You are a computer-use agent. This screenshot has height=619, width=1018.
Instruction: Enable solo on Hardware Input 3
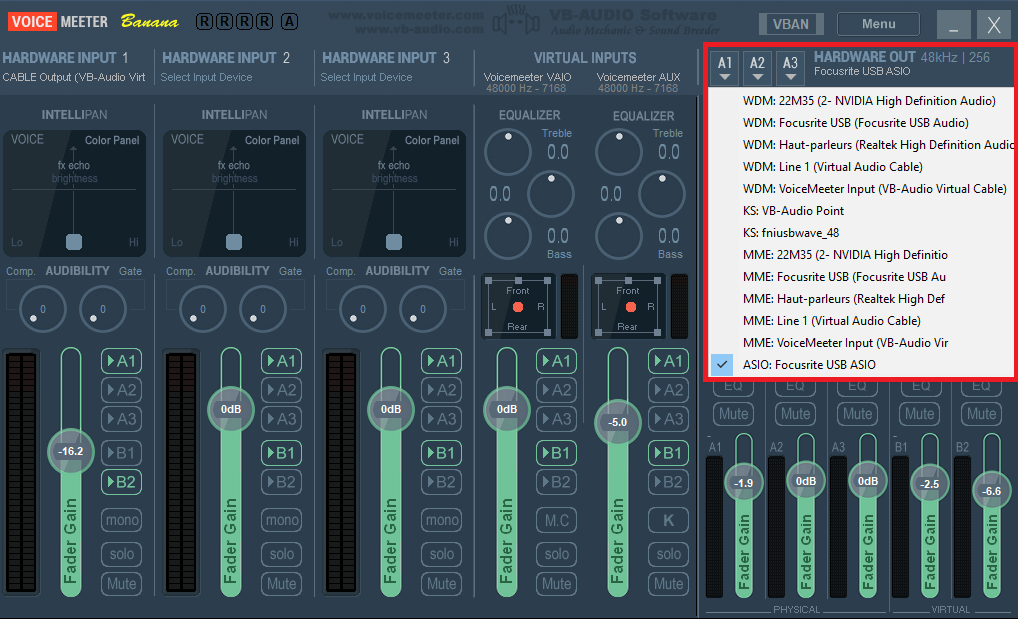coord(442,553)
